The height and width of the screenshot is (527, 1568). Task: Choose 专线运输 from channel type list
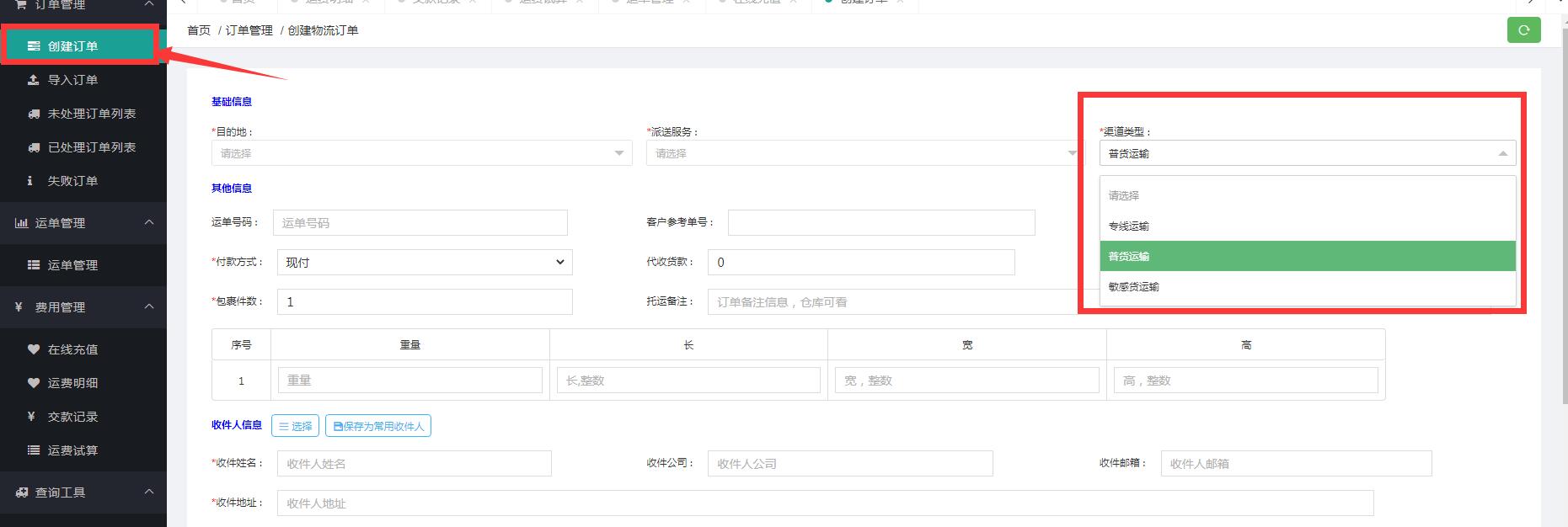click(1129, 226)
